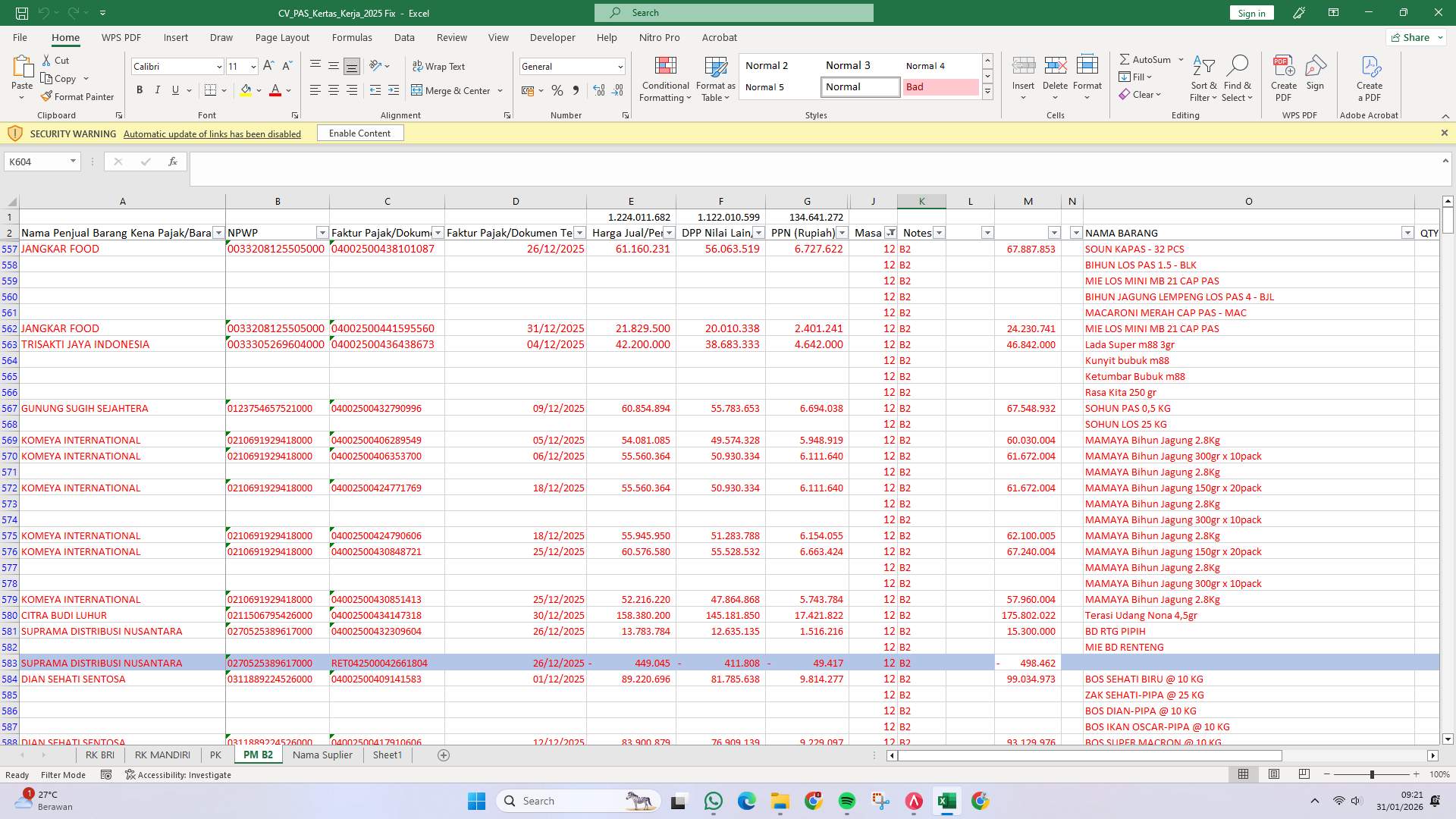Open the Formulas ribbon tab
1456x819 pixels.
tap(353, 37)
